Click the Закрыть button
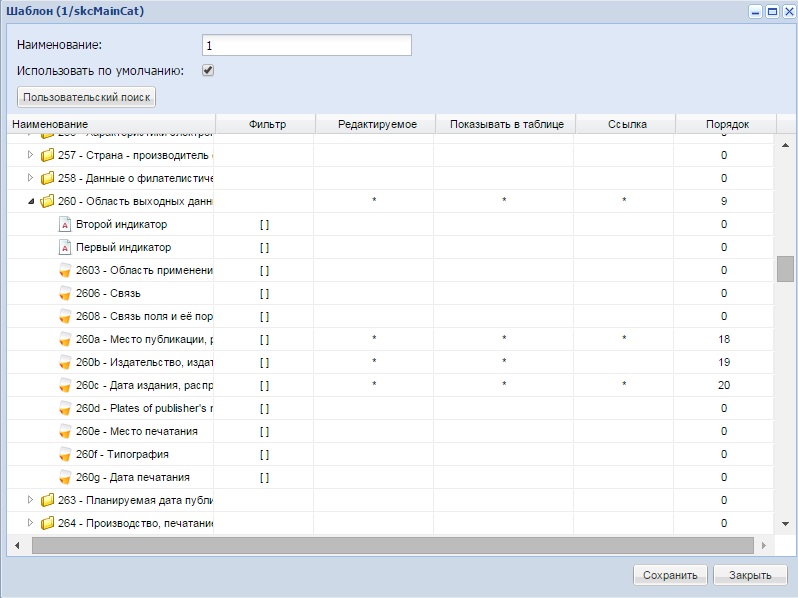The image size is (798, 598). (750, 575)
